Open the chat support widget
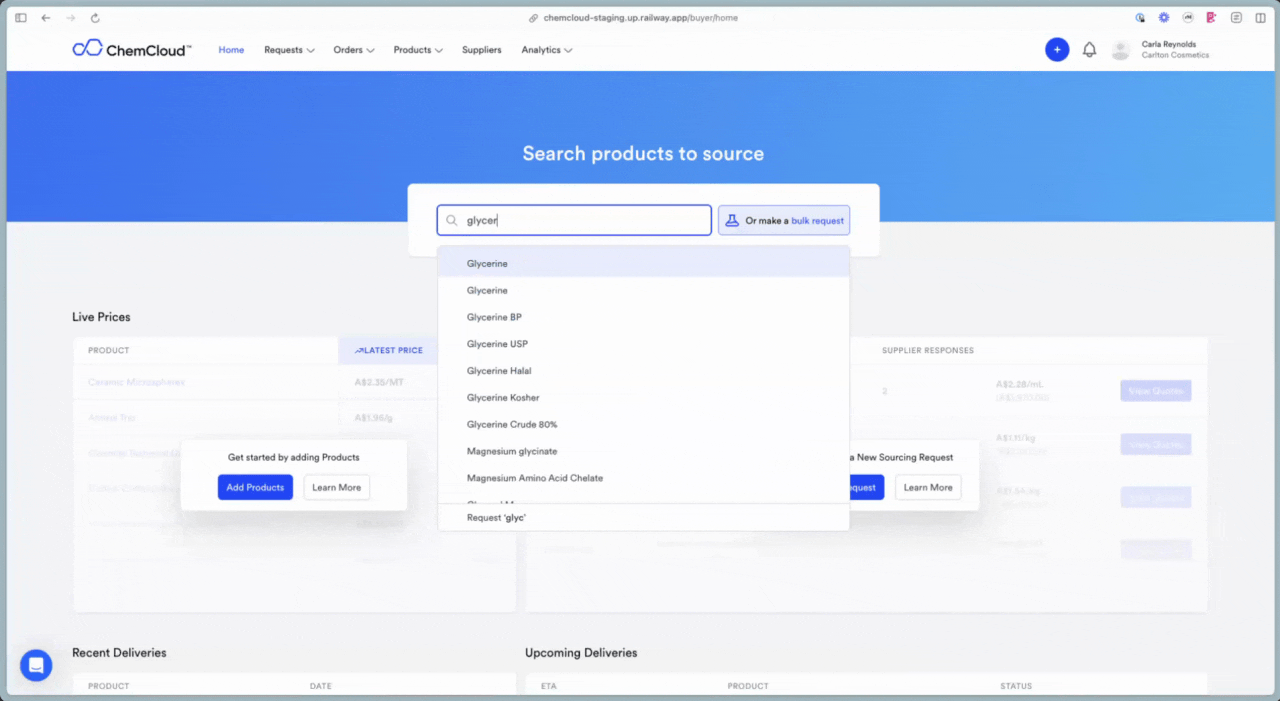Viewport: 1280px width, 701px height. pyautogui.click(x=36, y=665)
